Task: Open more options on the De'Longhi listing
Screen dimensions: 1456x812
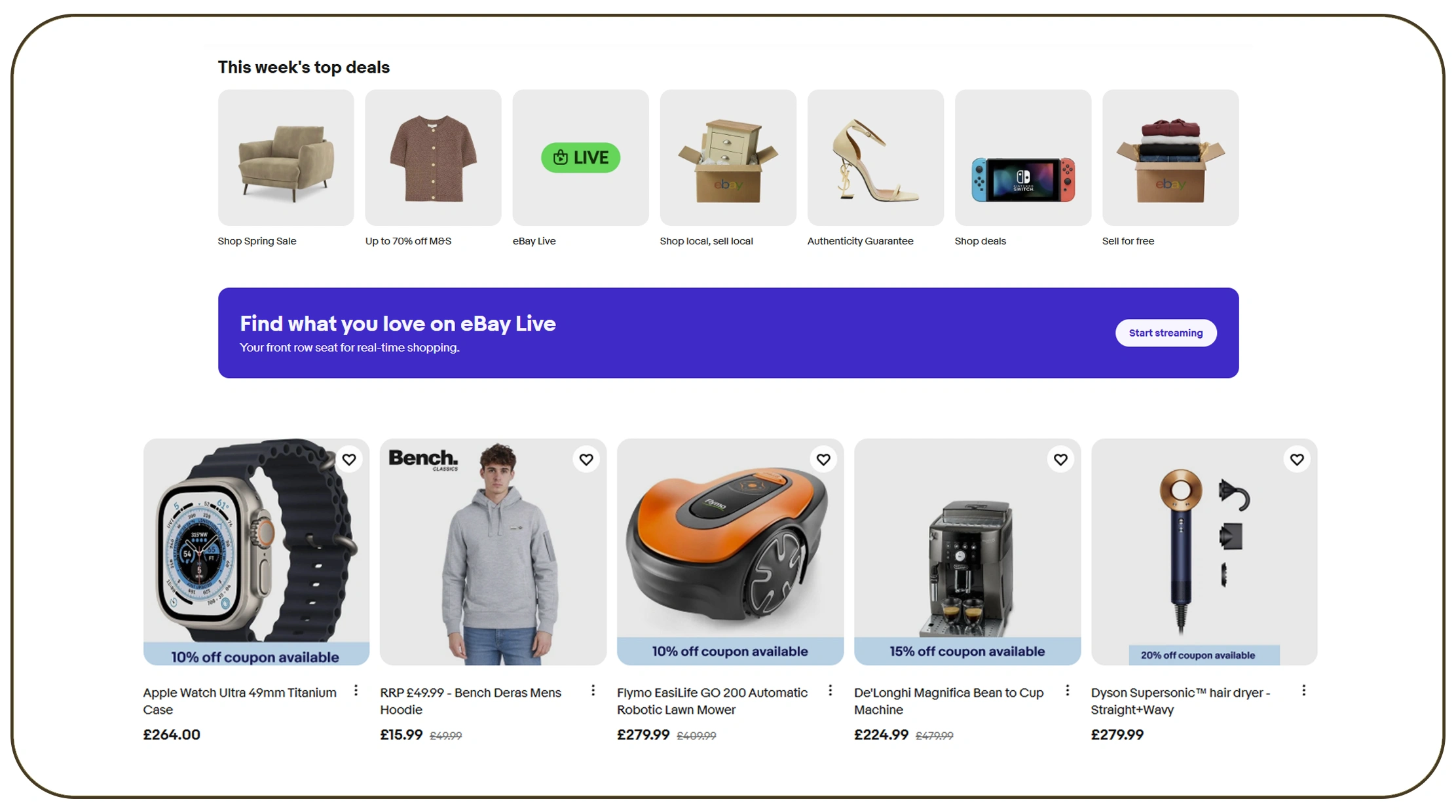Action: pos(1068,690)
